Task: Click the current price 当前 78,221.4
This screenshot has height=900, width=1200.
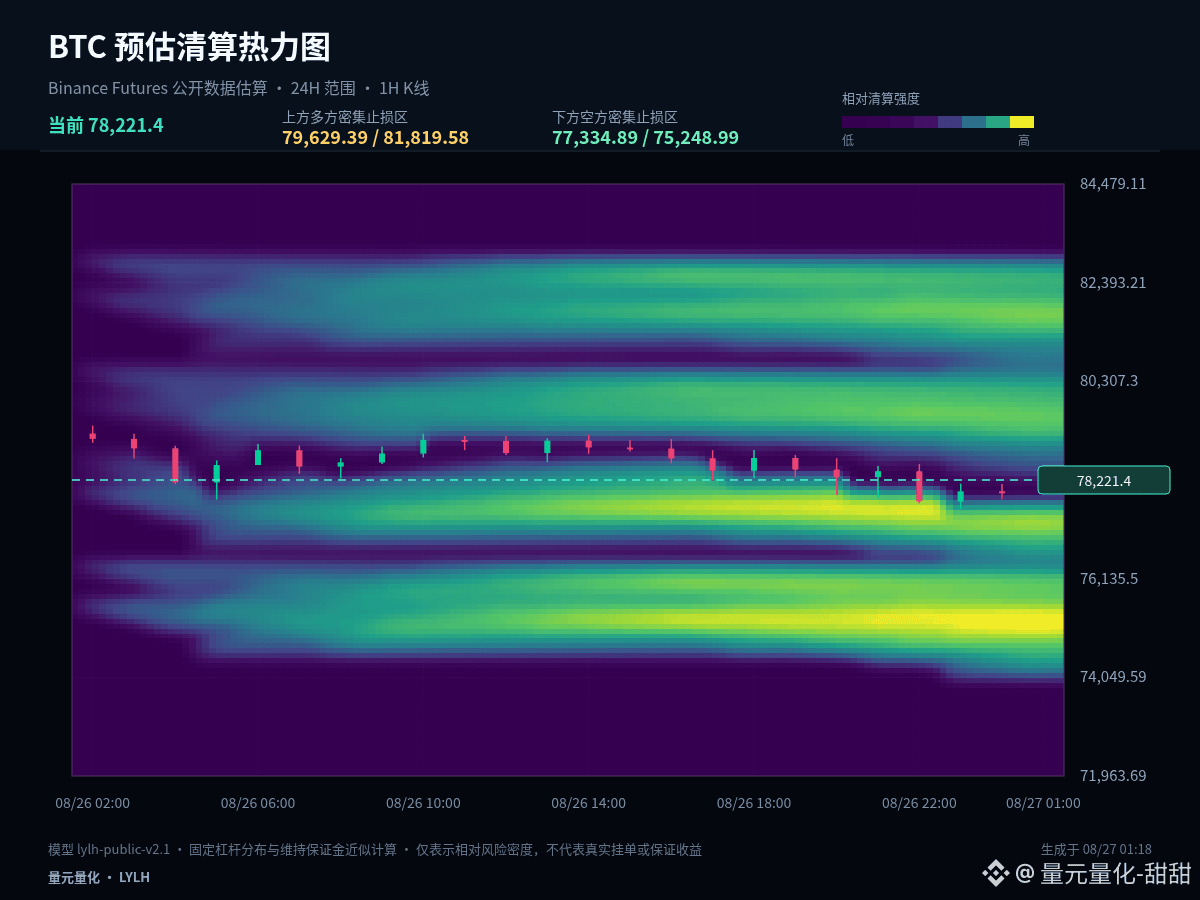Action: (106, 125)
